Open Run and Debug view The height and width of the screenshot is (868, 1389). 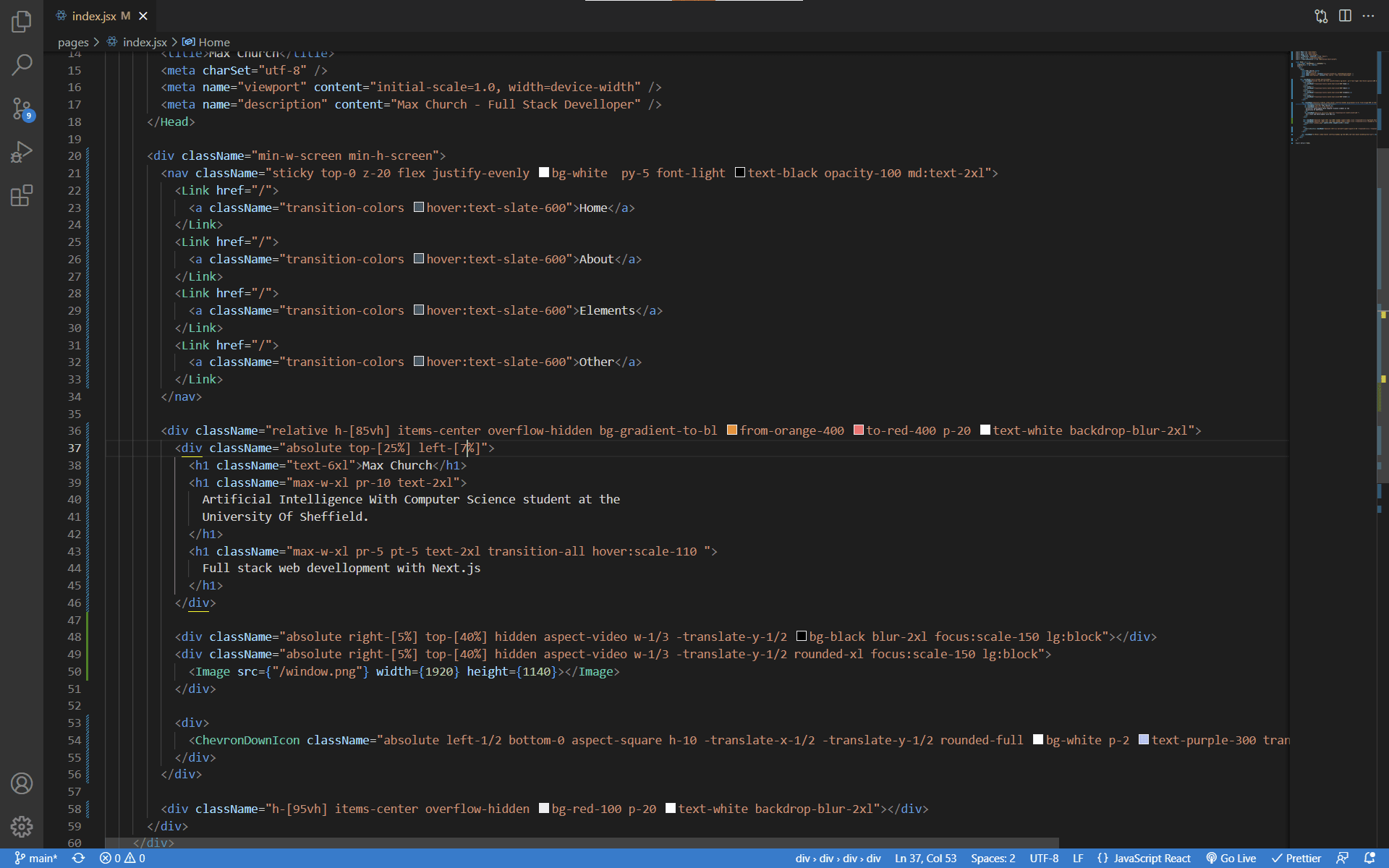click(x=22, y=152)
